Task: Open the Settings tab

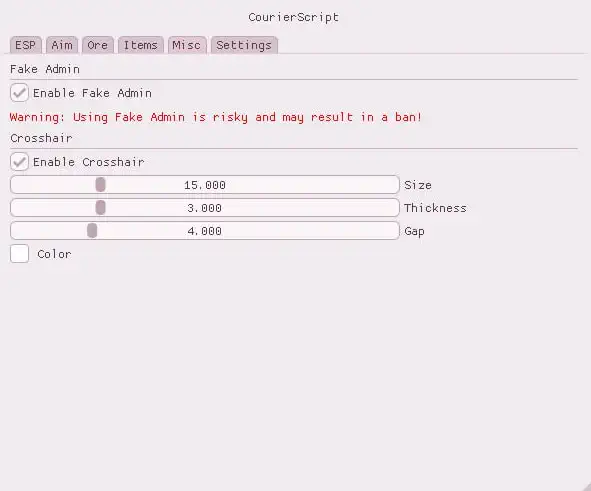Action: 244,45
